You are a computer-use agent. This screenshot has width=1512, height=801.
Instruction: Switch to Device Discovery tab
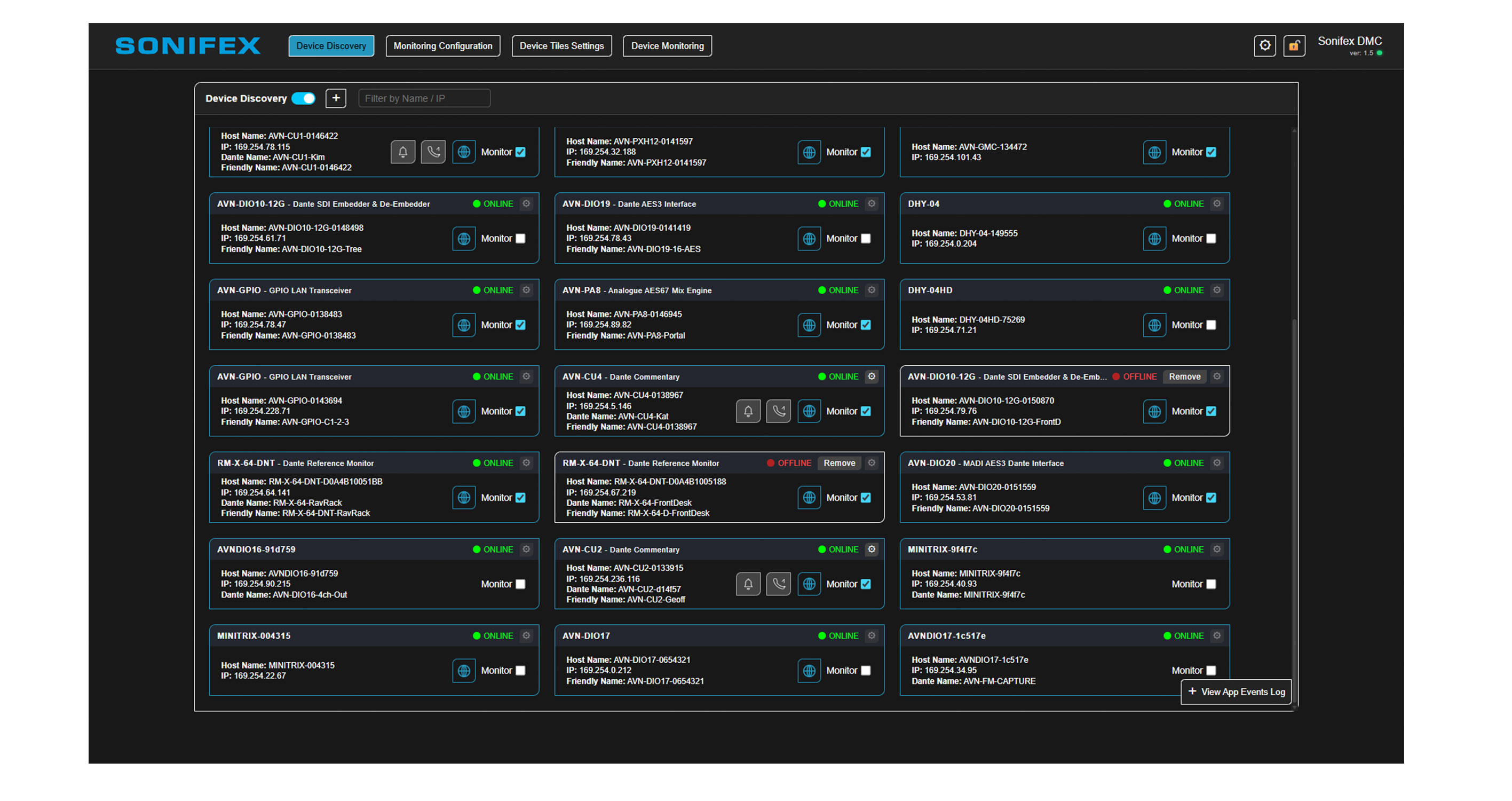coord(331,46)
